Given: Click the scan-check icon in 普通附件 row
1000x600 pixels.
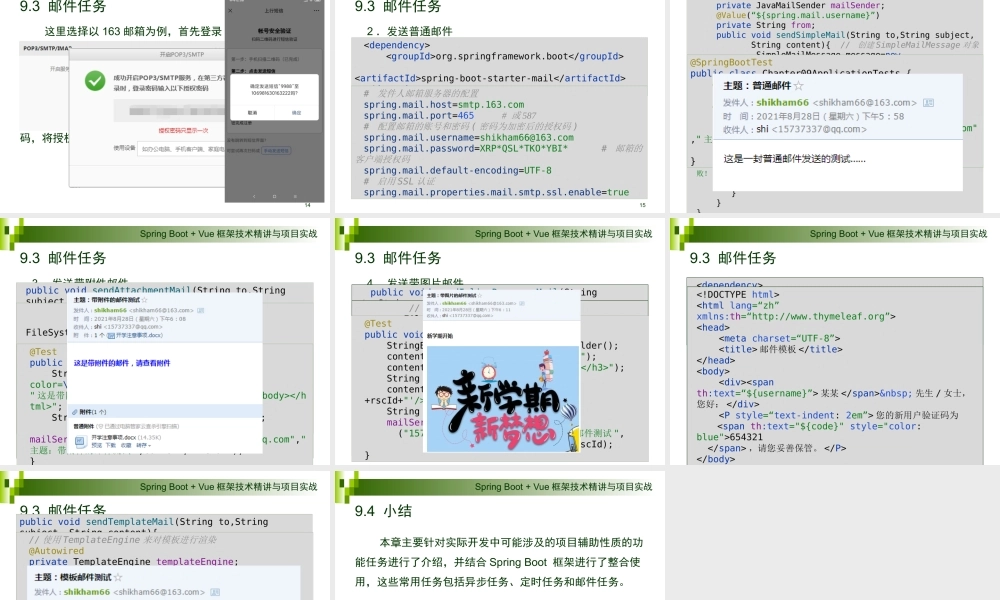Looking at the screenshot, I should click(100, 426).
